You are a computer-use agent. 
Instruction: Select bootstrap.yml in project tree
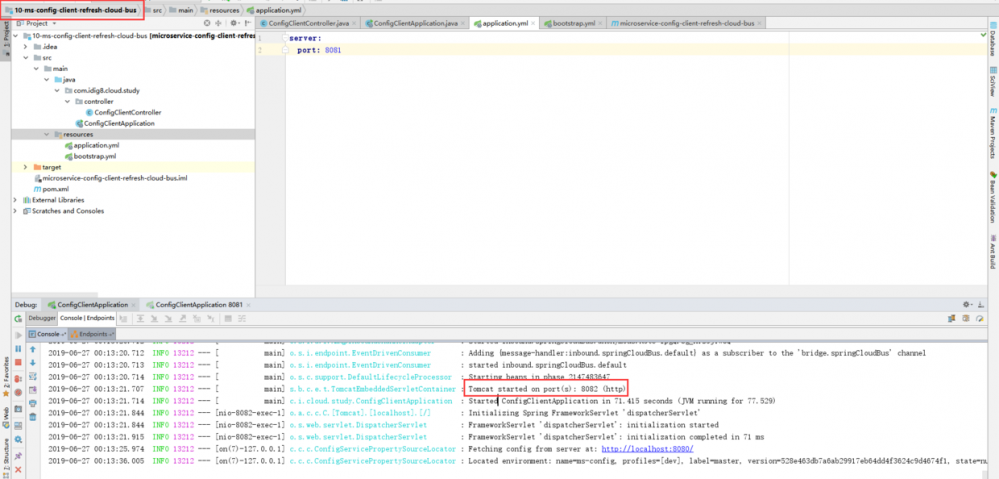pos(90,156)
